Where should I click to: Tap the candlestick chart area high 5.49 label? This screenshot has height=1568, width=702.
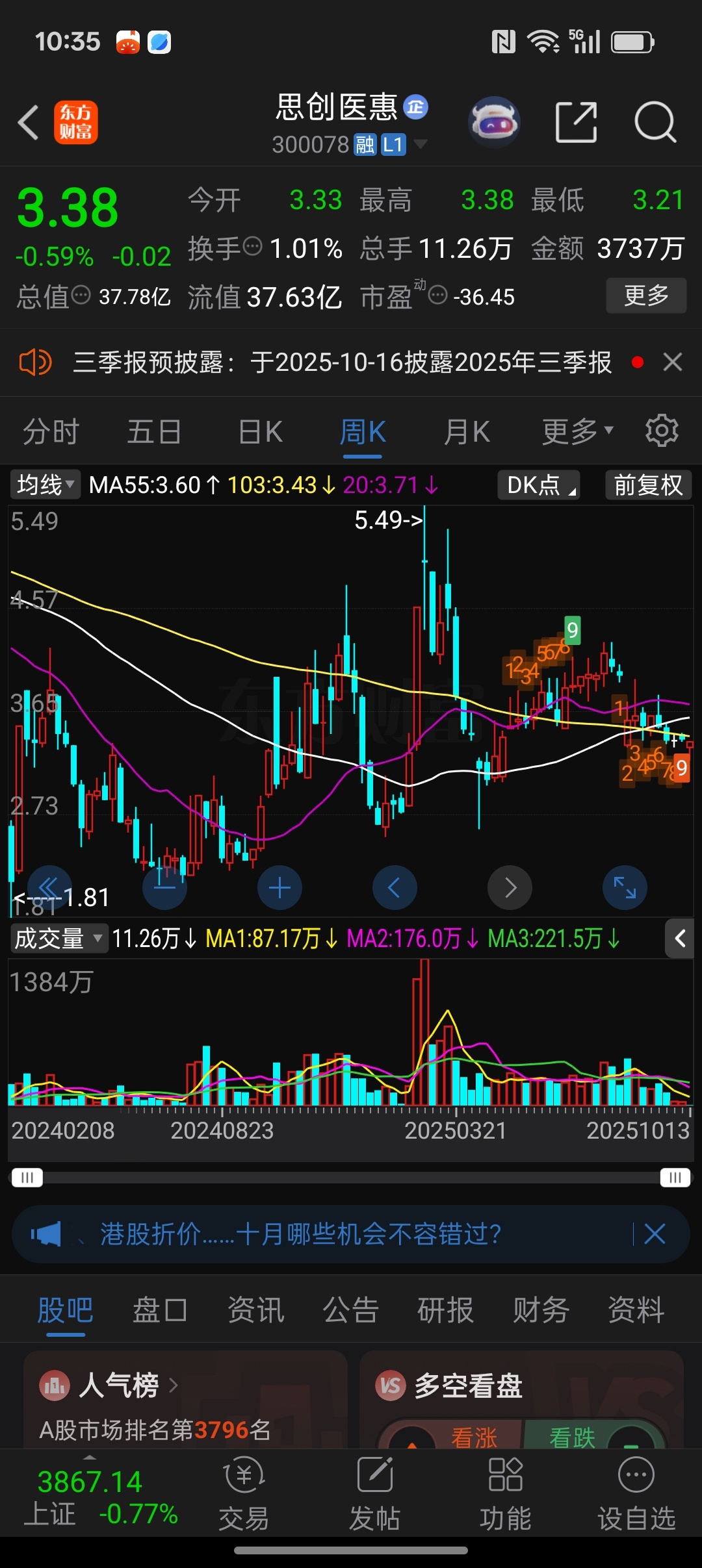(x=389, y=520)
